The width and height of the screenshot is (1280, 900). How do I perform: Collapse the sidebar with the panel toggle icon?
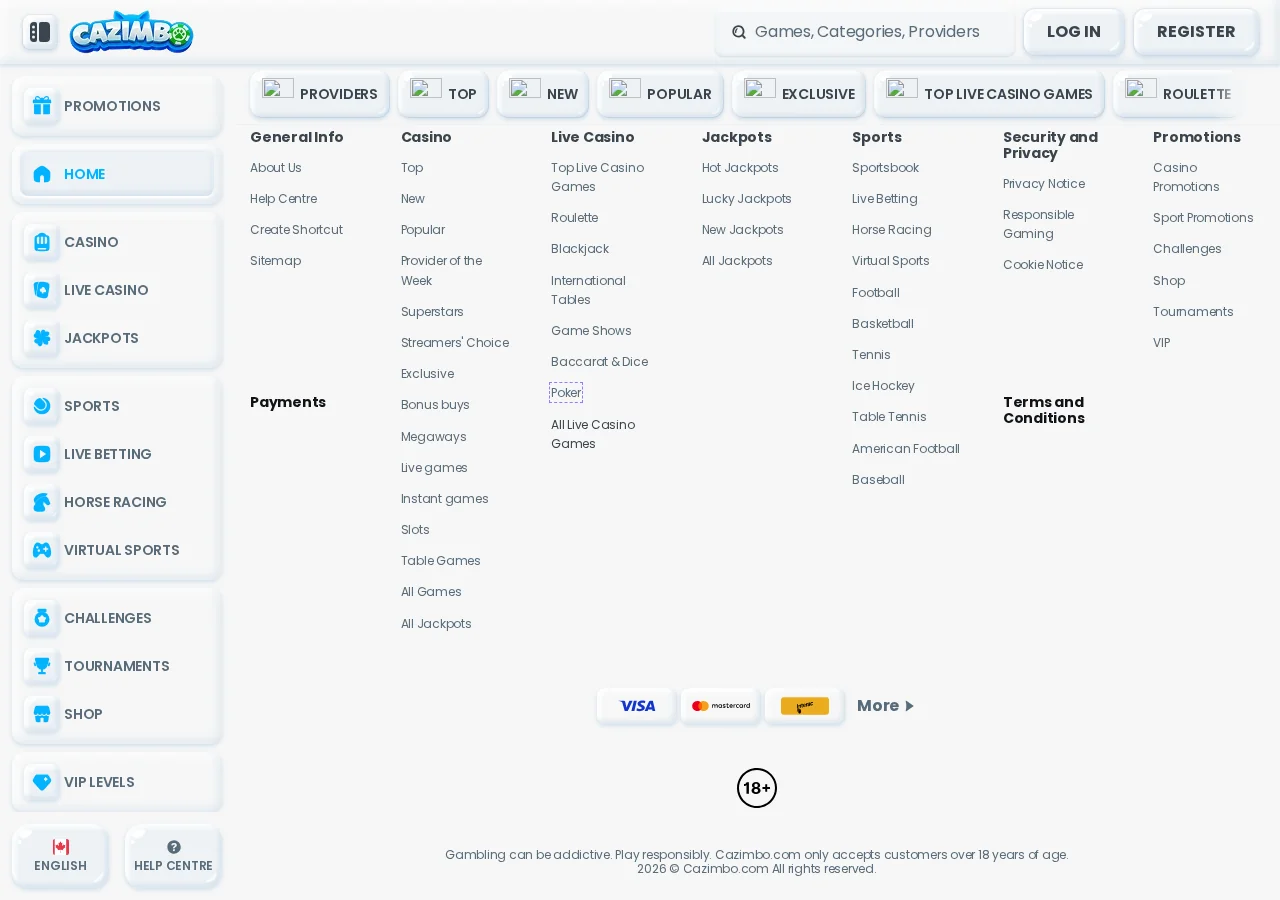[40, 32]
